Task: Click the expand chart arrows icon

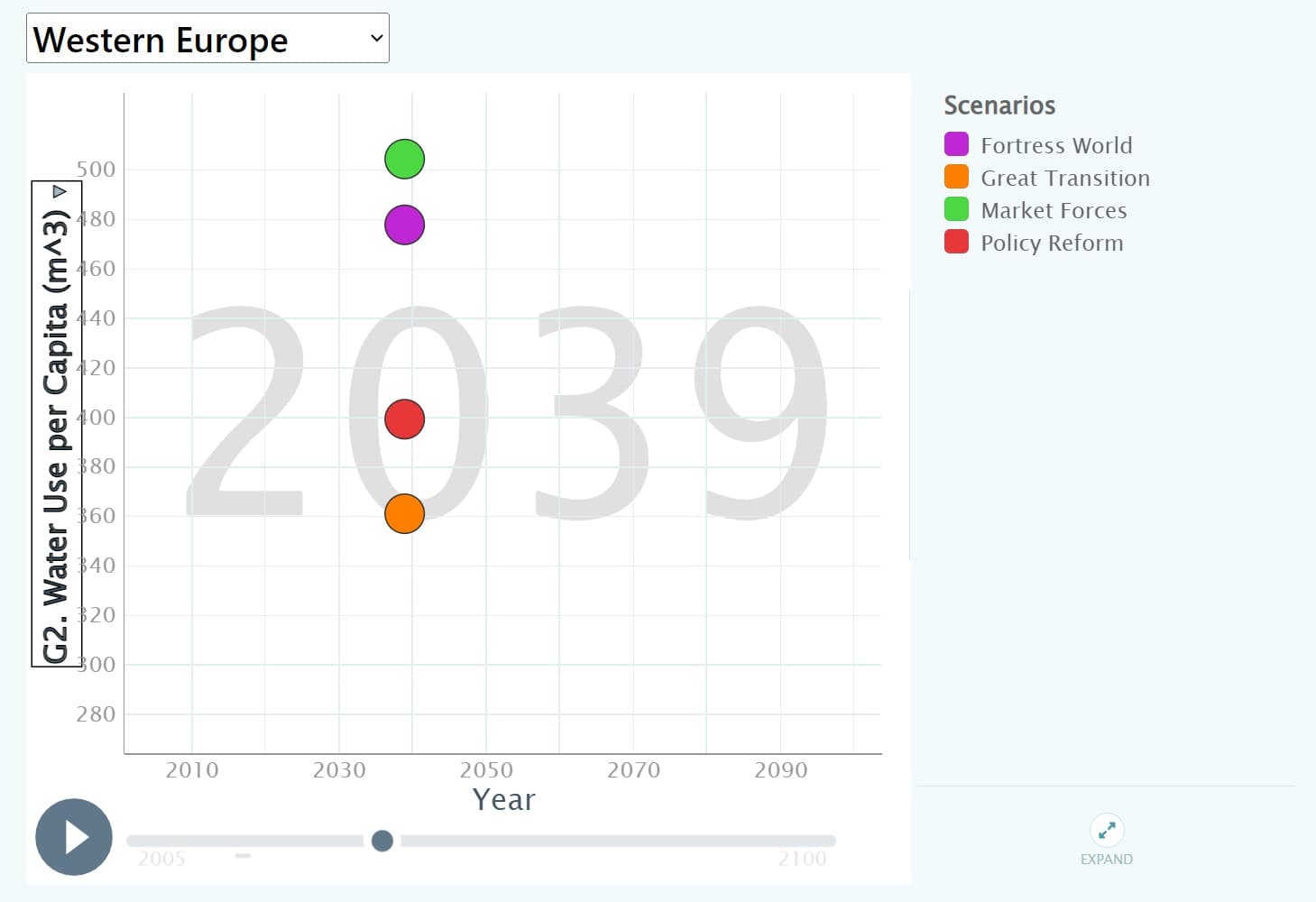Action: click(1106, 830)
